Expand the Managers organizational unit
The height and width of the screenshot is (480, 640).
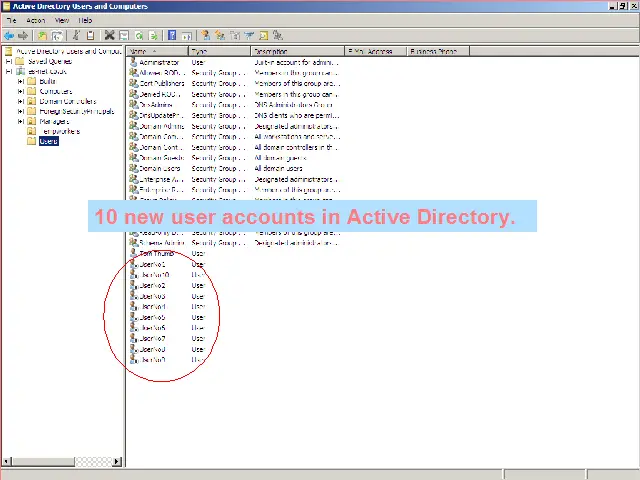pos(20,121)
